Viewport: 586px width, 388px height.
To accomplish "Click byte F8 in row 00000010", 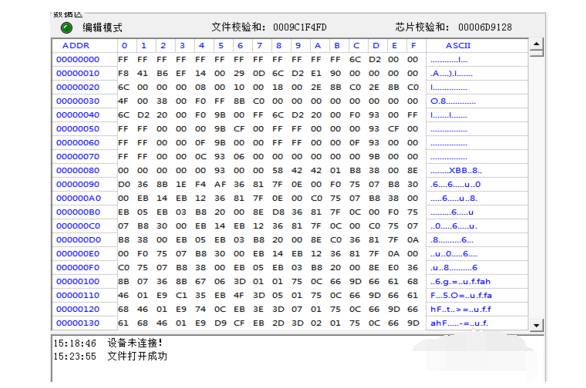I will 123,73.
